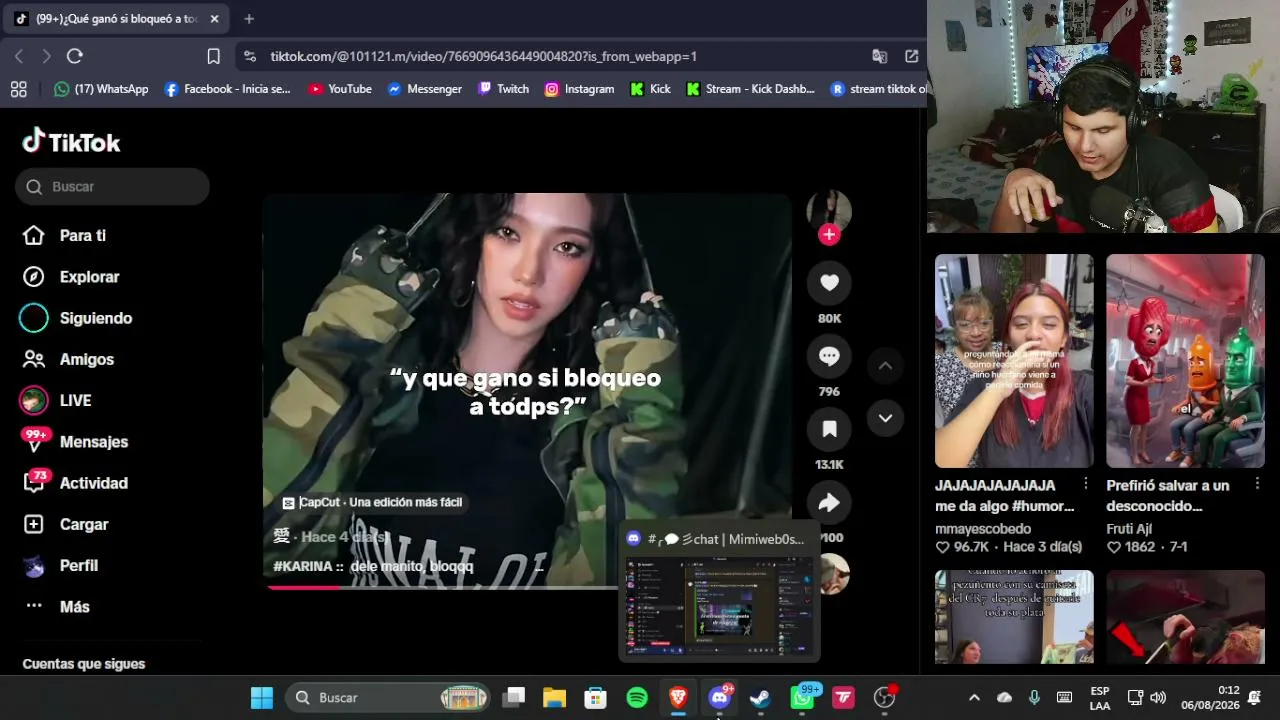The height and width of the screenshot is (720, 1280).
Task: Click the share icon in the address bar
Action: 912,56
